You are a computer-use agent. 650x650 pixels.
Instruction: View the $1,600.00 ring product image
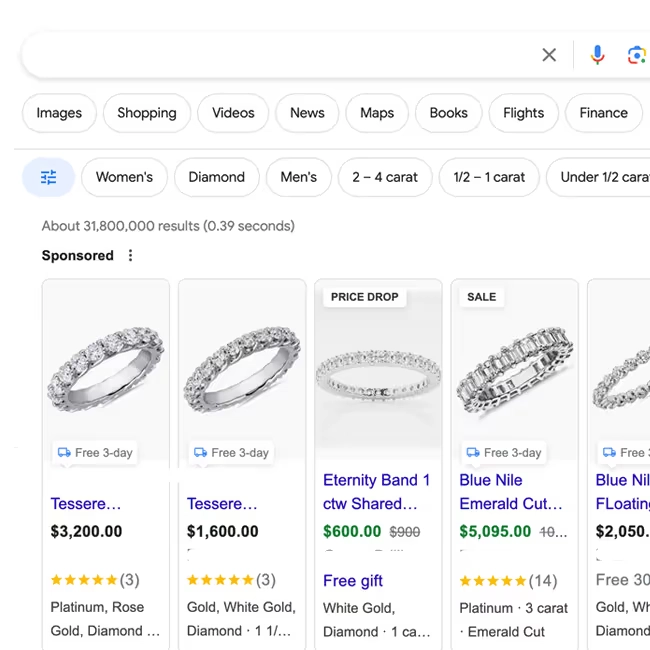pyautogui.click(x=242, y=369)
